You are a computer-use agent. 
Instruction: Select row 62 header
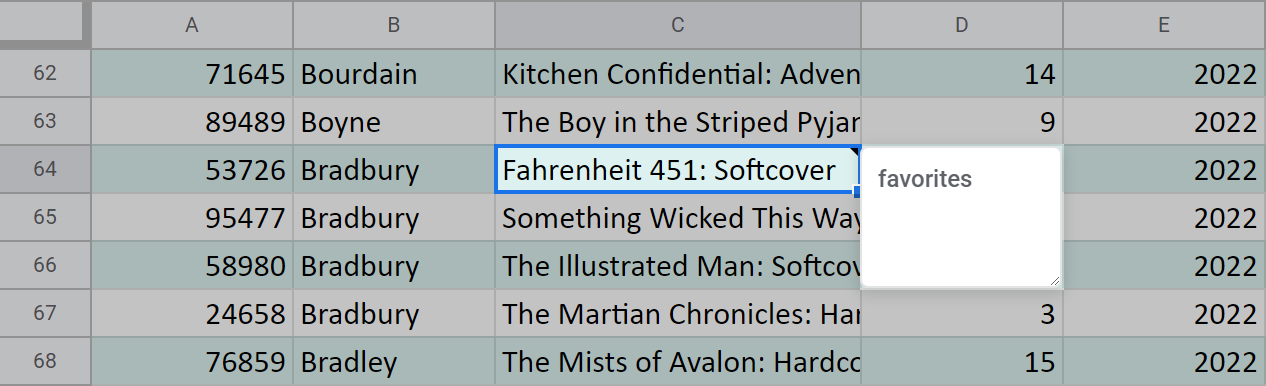pyautogui.click(x=45, y=73)
